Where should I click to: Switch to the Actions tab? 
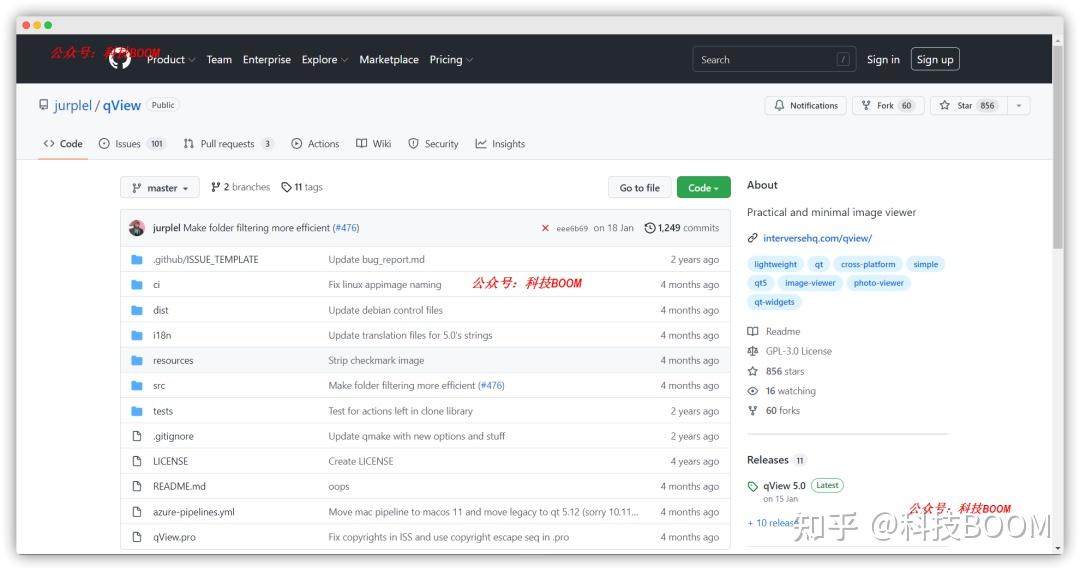pos(315,143)
